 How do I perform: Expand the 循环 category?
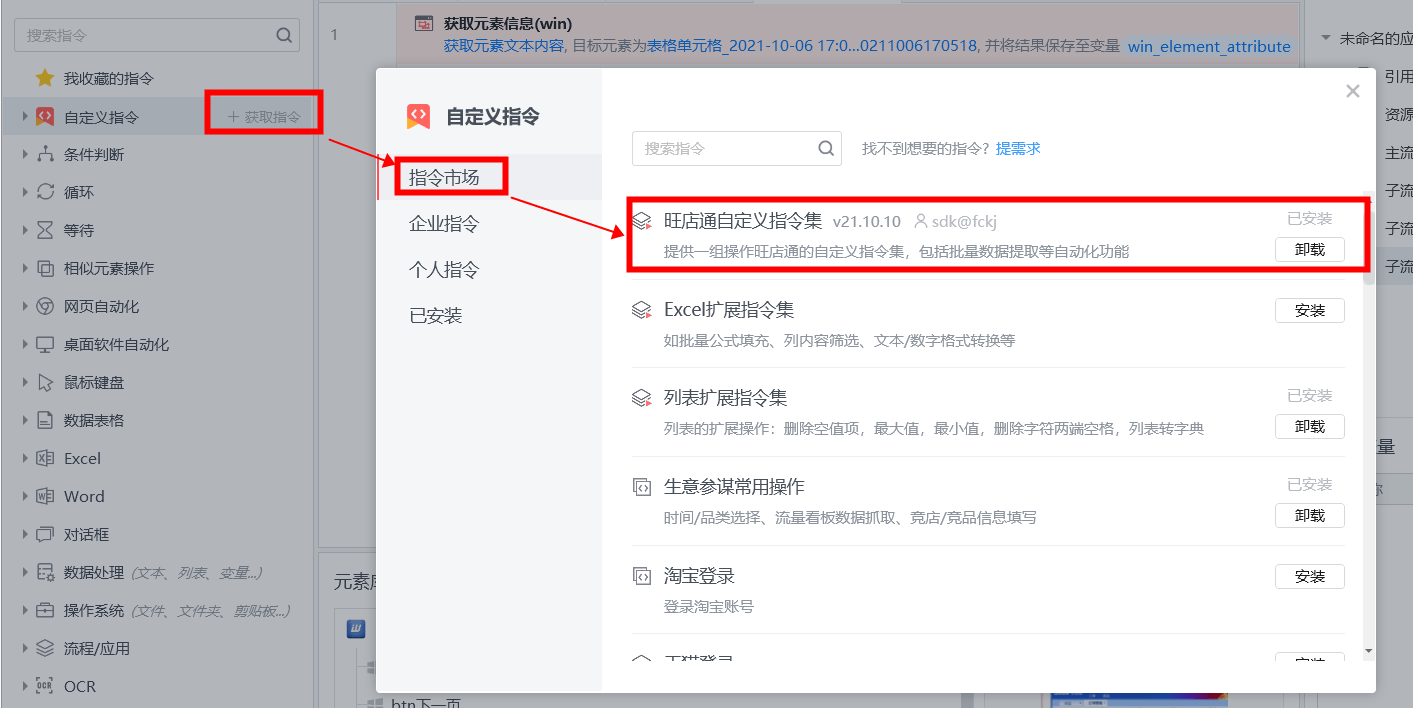coord(25,192)
